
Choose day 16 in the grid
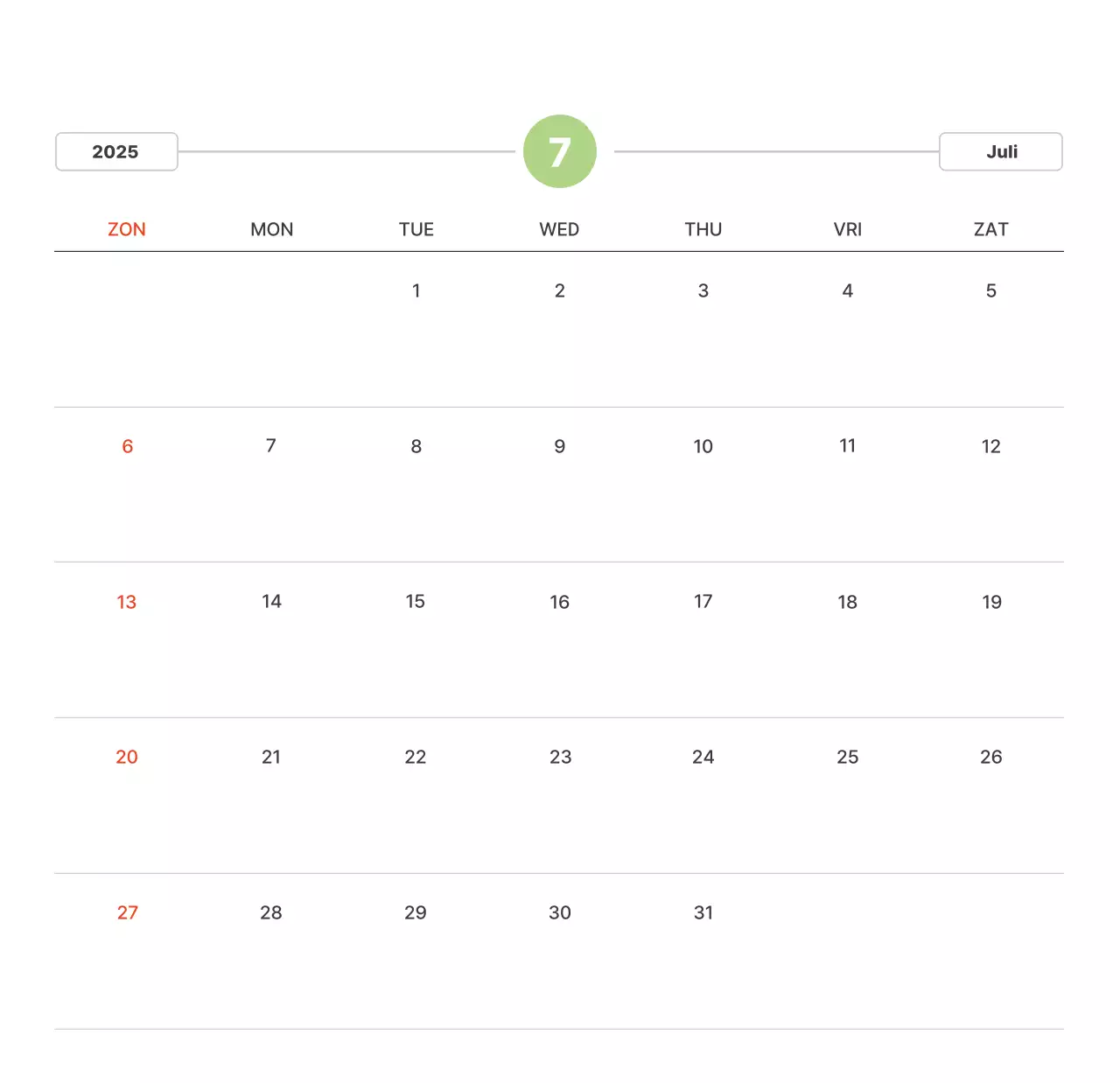click(560, 602)
